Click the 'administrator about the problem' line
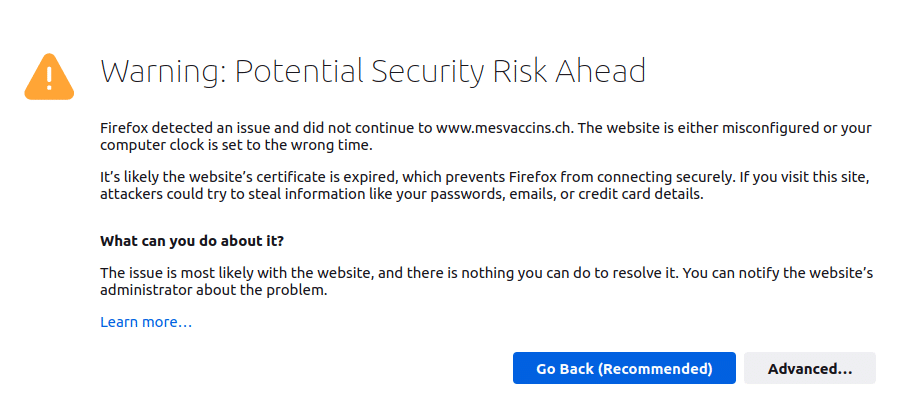Image resolution: width=901 pixels, height=416 pixels. pyautogui.click(x=214, y=291)
